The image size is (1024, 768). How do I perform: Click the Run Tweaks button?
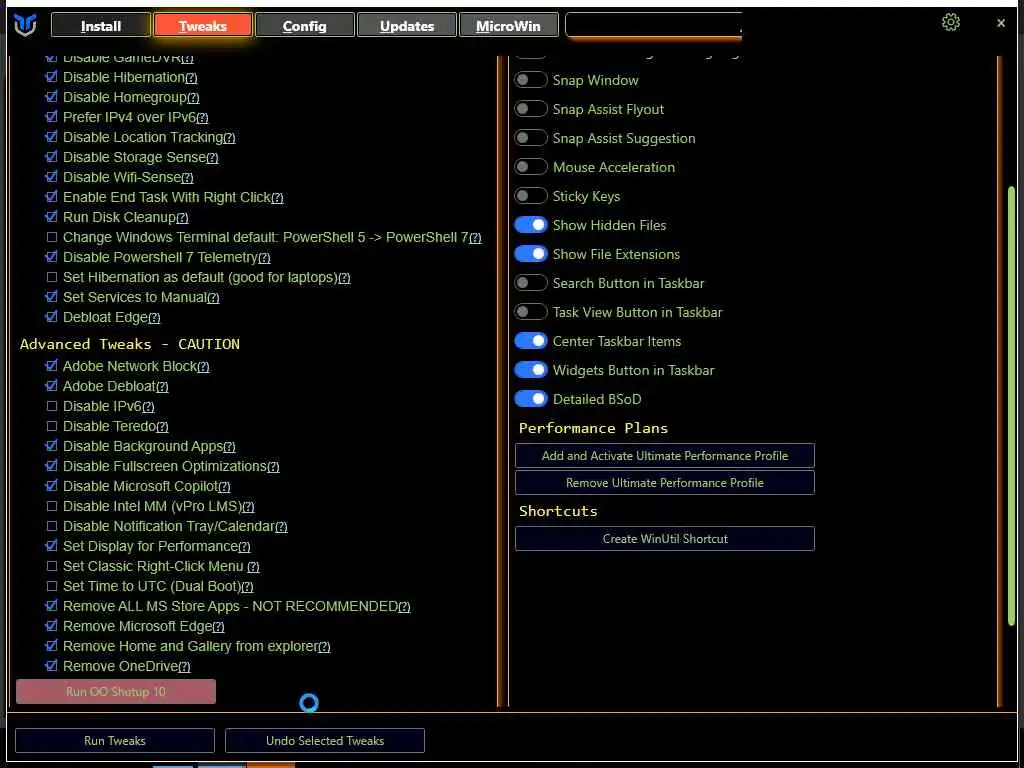115,741
